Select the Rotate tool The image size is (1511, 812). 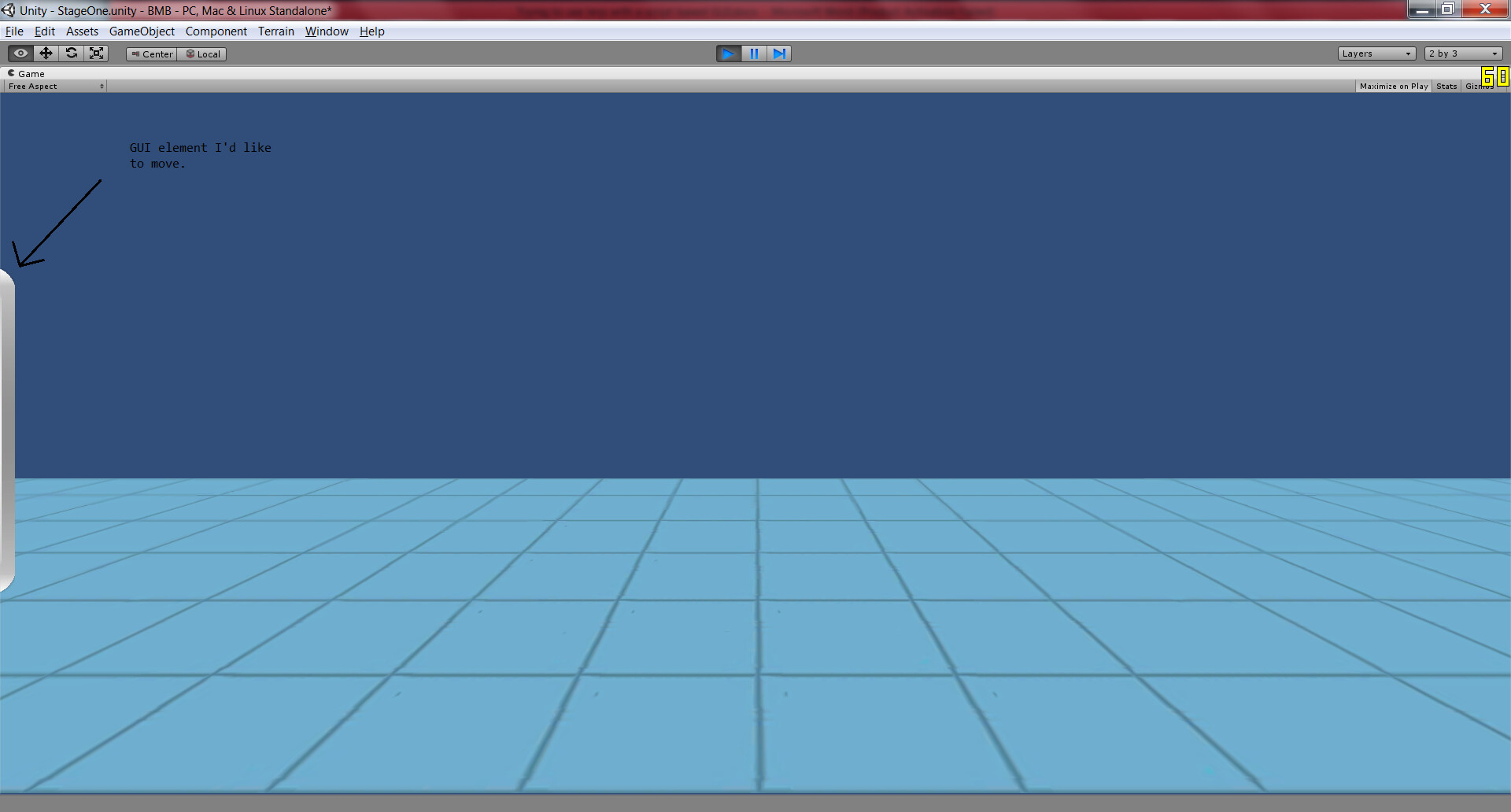click(71, 53)
